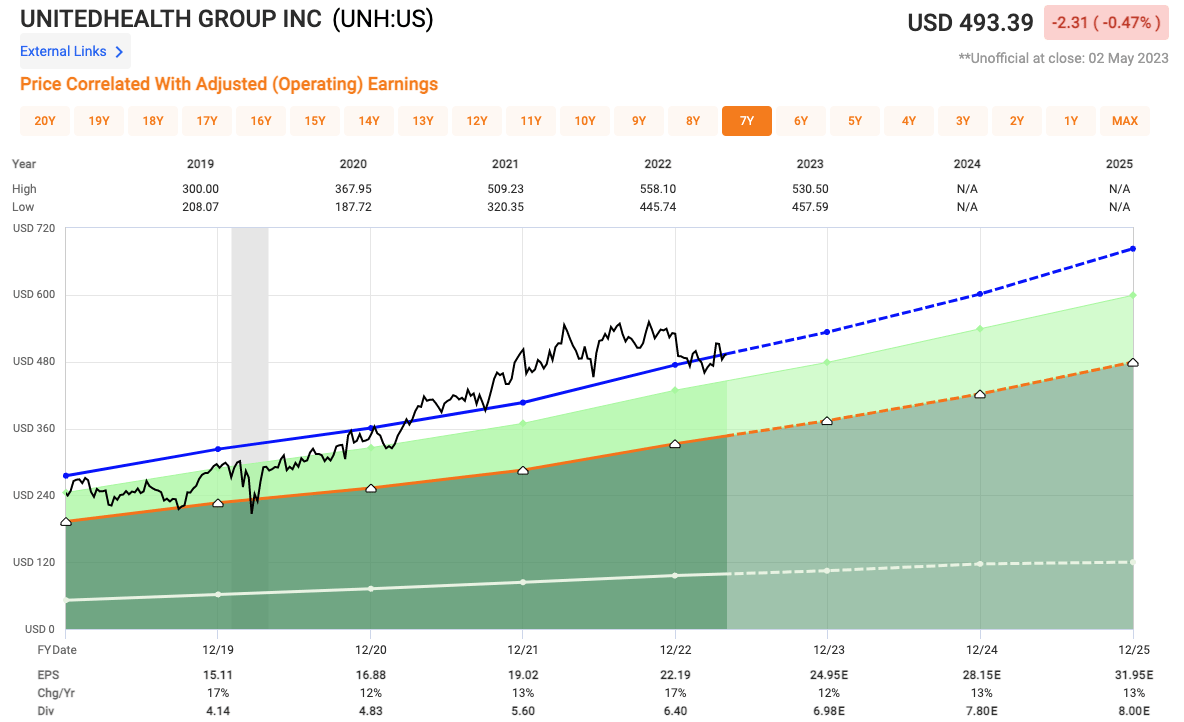
Task: Click the 2023 low value 457.59
Action: (810, 207)
